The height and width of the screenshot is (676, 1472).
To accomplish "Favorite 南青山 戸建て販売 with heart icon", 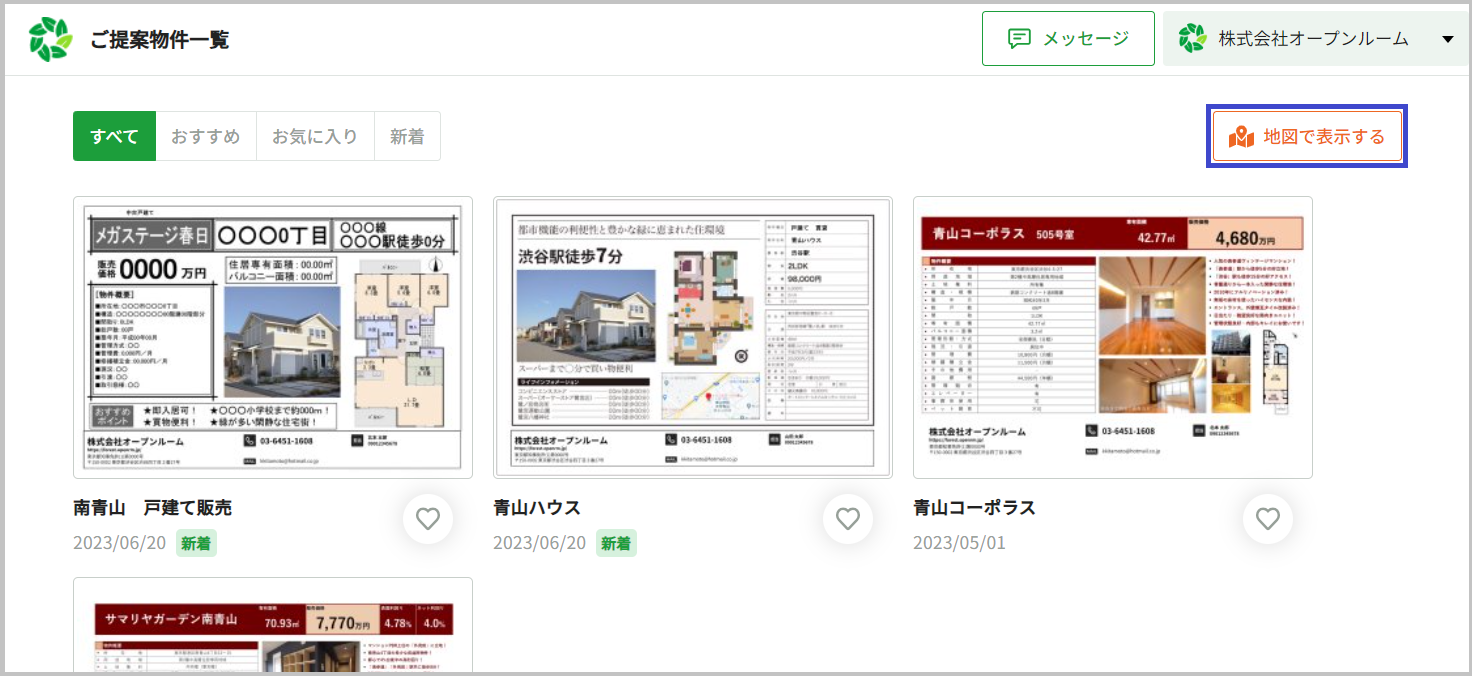I will [x=428, y=519].
